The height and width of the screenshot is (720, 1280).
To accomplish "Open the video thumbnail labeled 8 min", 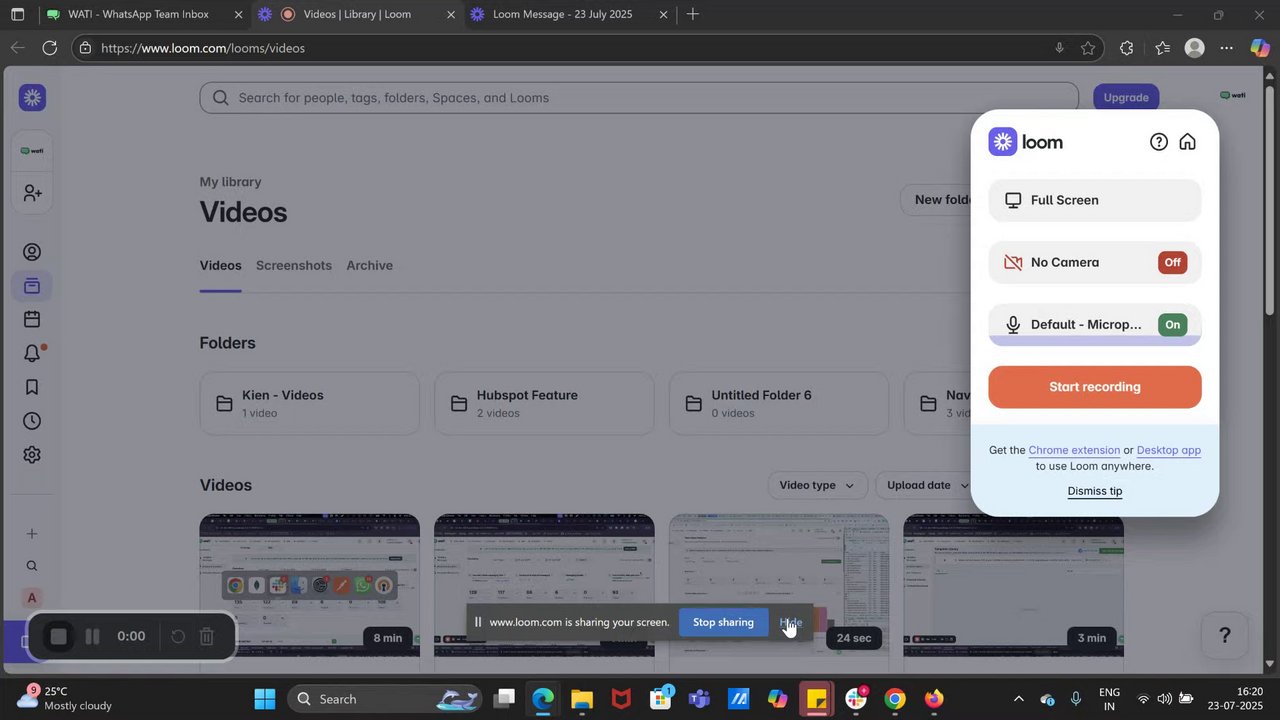I will 310,585.
